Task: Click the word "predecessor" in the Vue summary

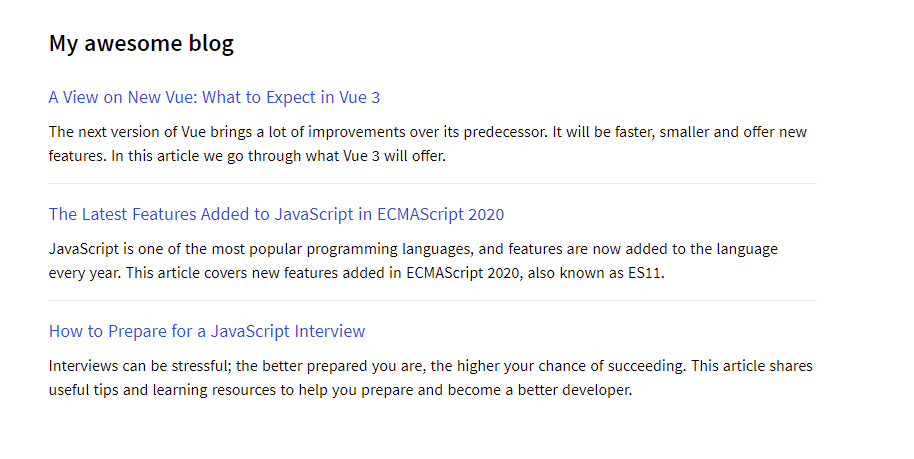Action: click(x=504, y=132)
